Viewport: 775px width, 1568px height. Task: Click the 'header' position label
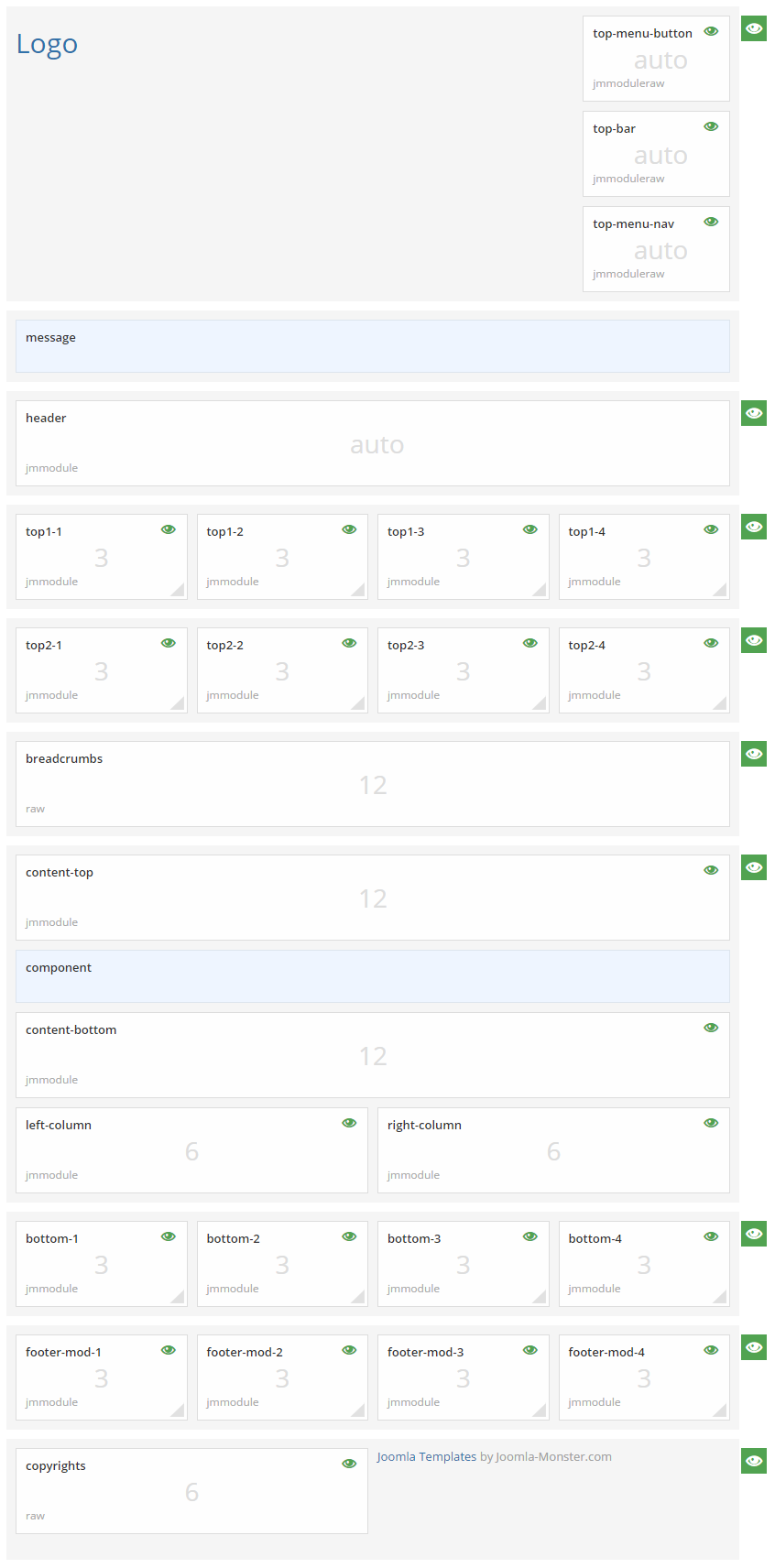pos(46,418)
